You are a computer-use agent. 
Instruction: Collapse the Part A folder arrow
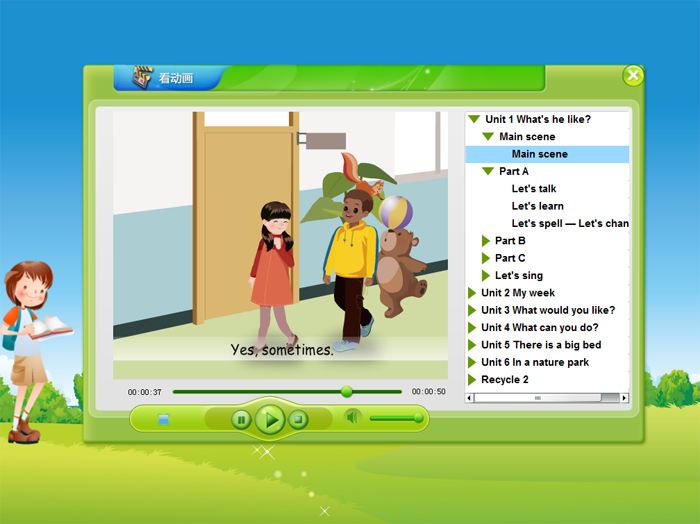point(488,171)
